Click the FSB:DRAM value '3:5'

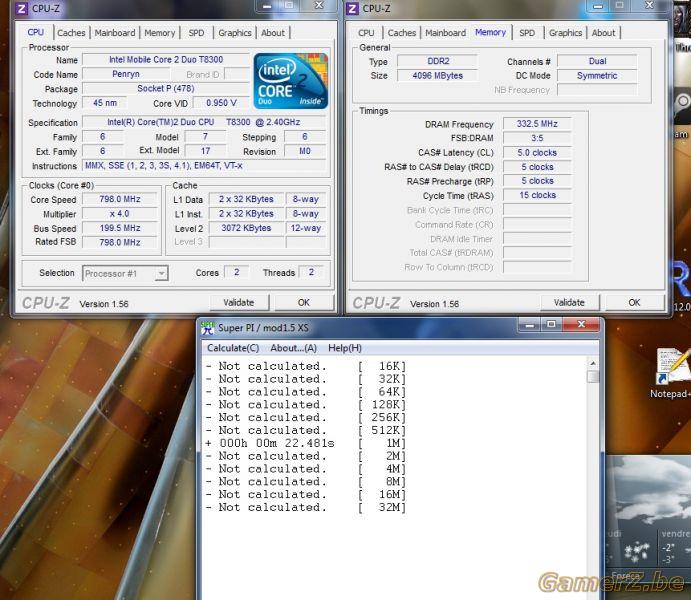pyautogui.click(x=537, y=138)
